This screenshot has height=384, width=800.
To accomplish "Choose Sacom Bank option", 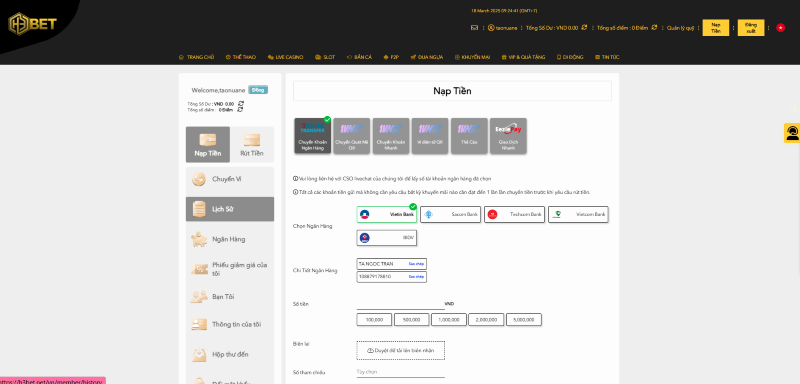I will tap(451, 215).
